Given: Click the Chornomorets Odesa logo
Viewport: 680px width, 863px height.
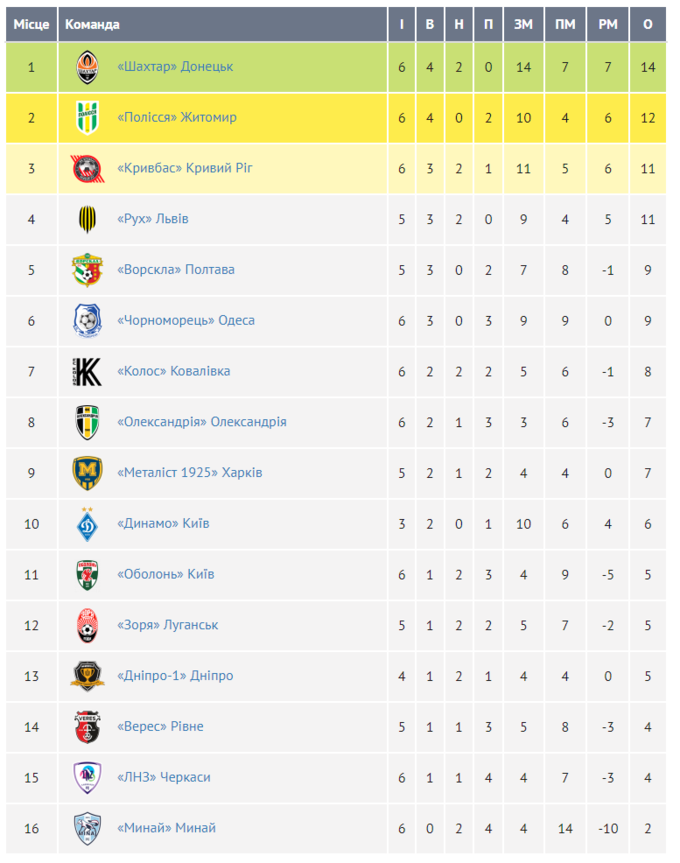Looking at the screenshot, I should point(87,321).
